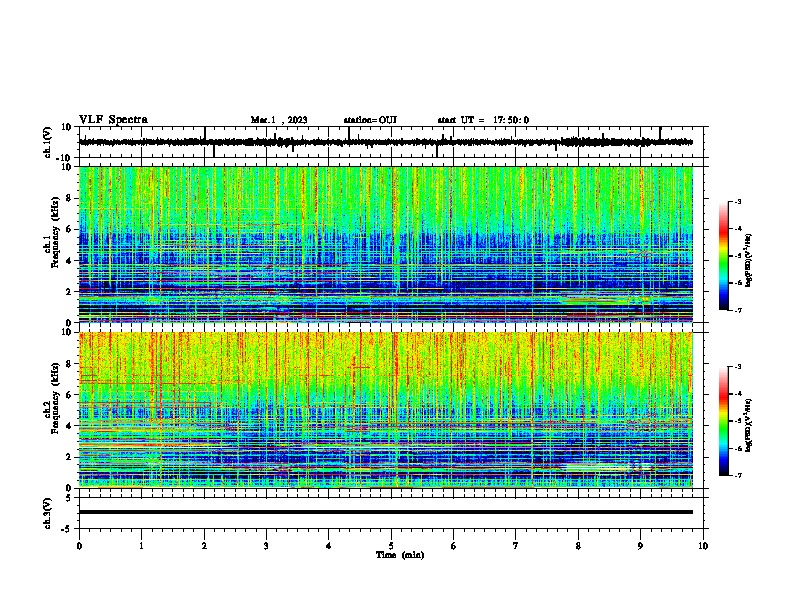Click the ch.1 voltage waveform trace
The image size is (792, 612).
pyautogui.click(x=385, y=142)
